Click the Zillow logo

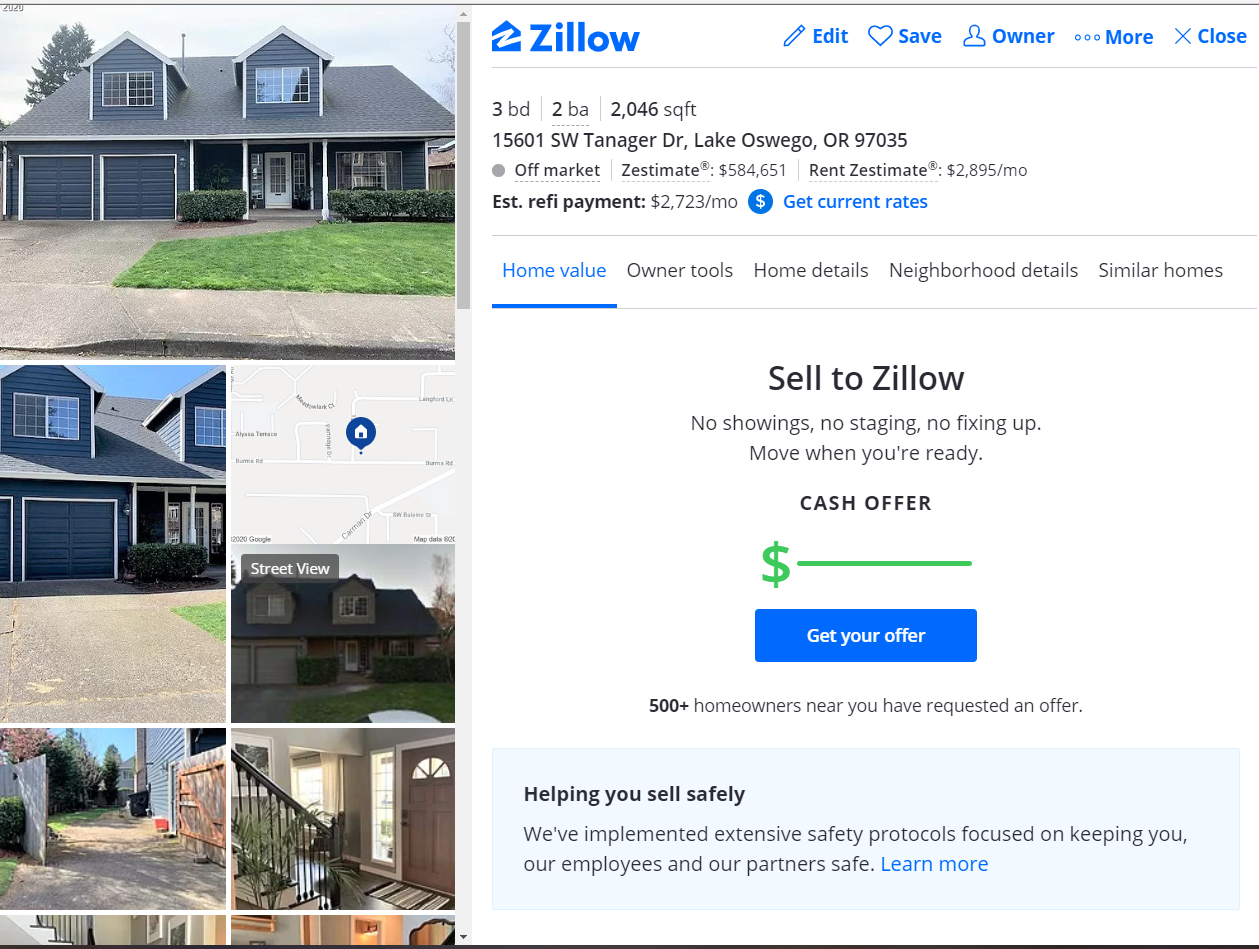565,37
